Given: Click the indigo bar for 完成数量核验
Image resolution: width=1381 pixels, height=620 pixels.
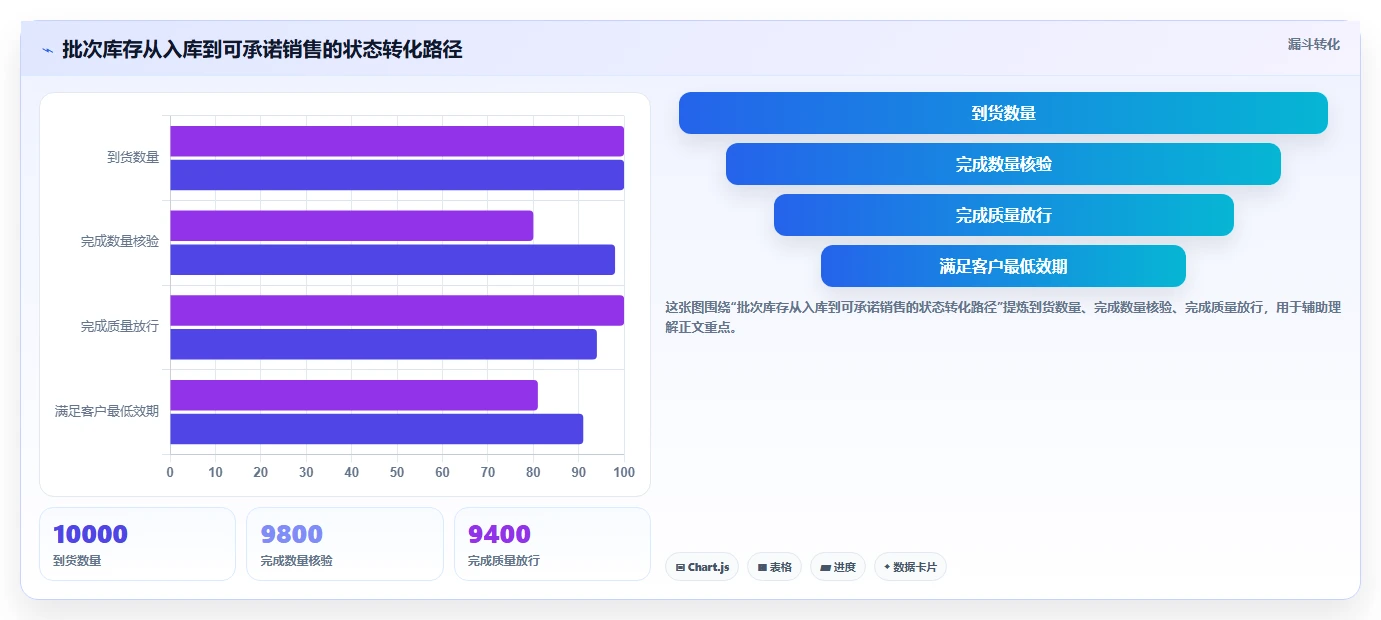Looking at the screenshot, I should click(x=392, y=260).
